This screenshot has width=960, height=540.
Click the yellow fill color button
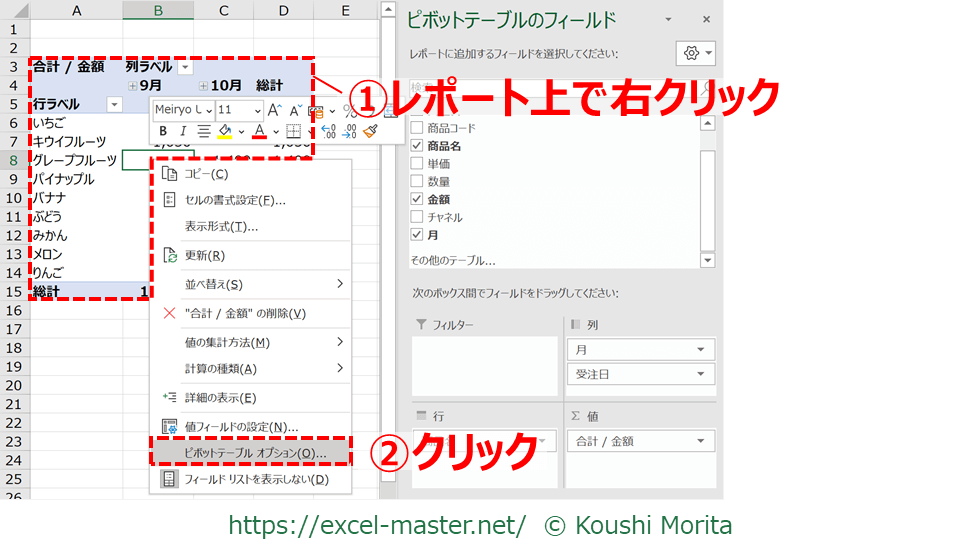pyautogui.click(x=226, y=131)
